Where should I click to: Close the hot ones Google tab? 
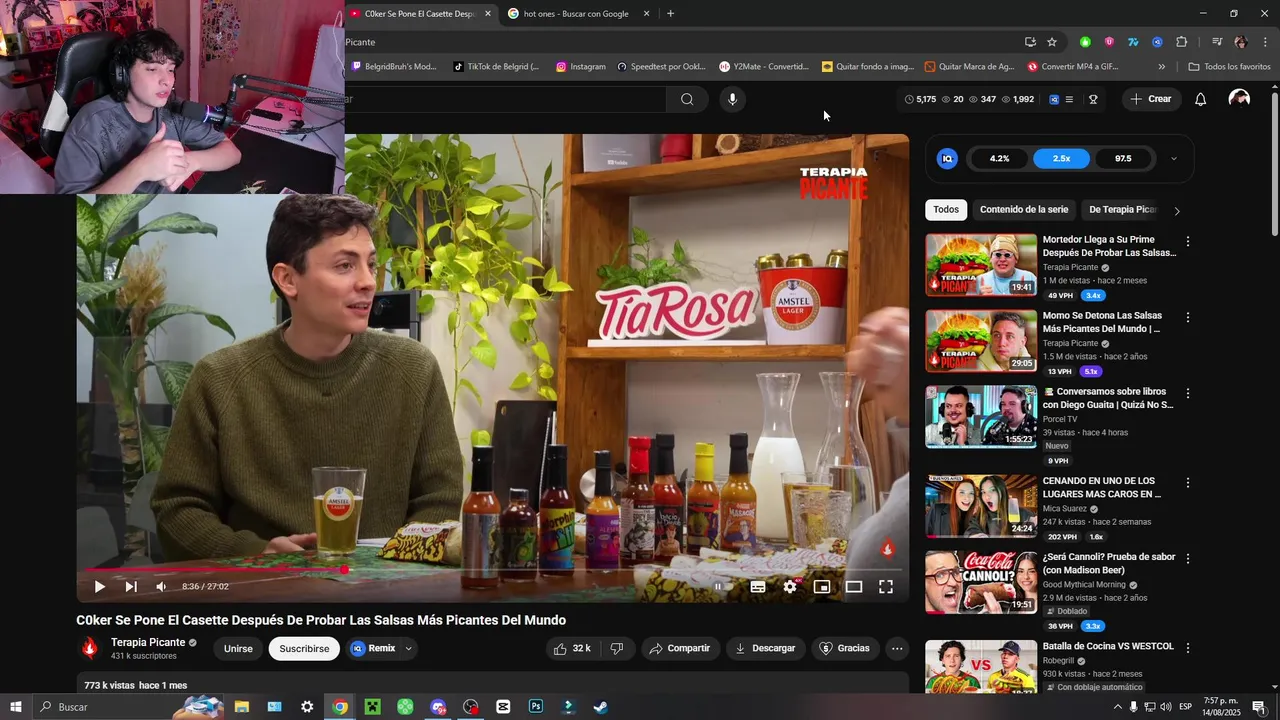(x=646, y=14)
